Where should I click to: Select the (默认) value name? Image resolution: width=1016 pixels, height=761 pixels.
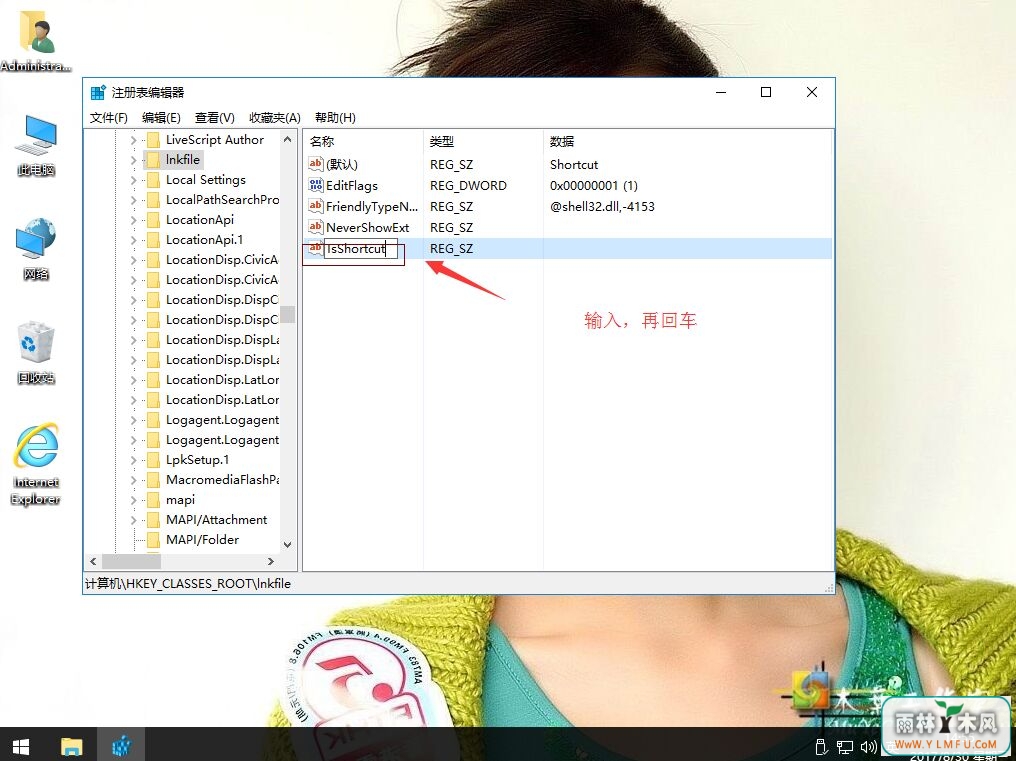[x=342, y=165]
